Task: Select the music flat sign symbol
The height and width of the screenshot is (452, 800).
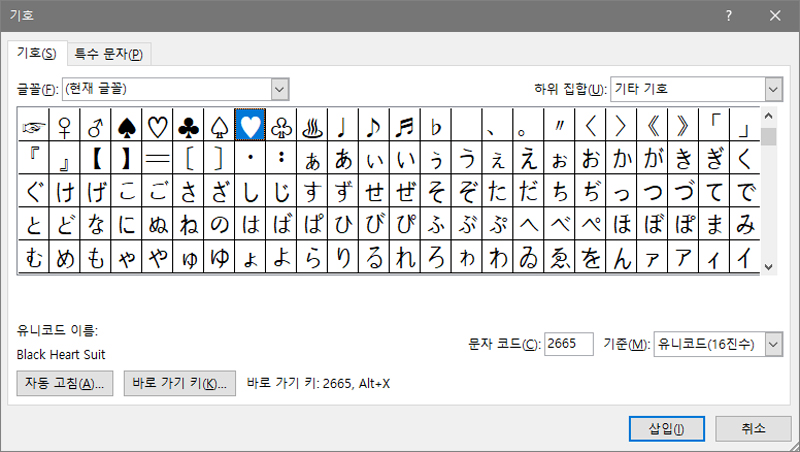Action: pos(436,125)
